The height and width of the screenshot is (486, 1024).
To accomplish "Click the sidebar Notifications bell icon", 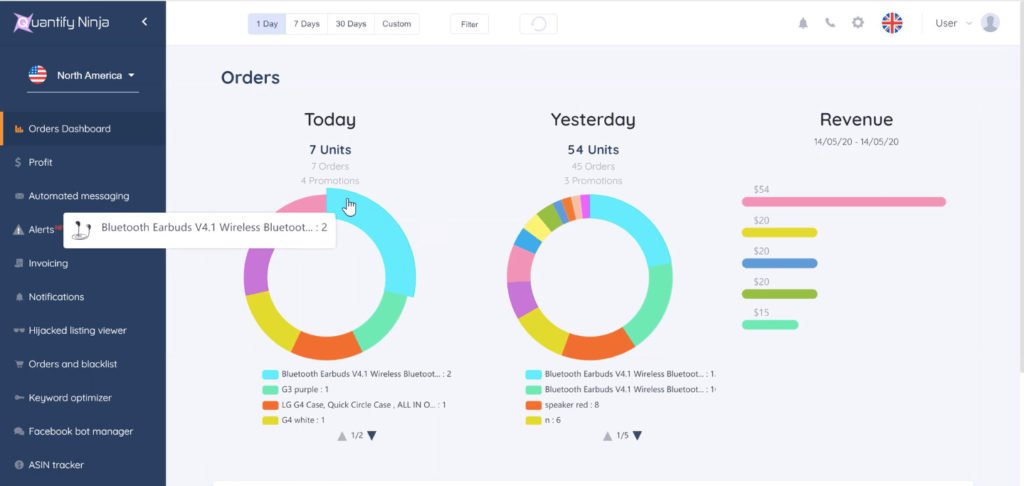I will pos(19,297).
